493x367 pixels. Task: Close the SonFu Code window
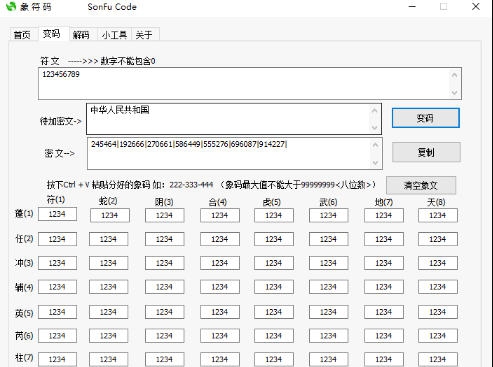click(476, 6)
